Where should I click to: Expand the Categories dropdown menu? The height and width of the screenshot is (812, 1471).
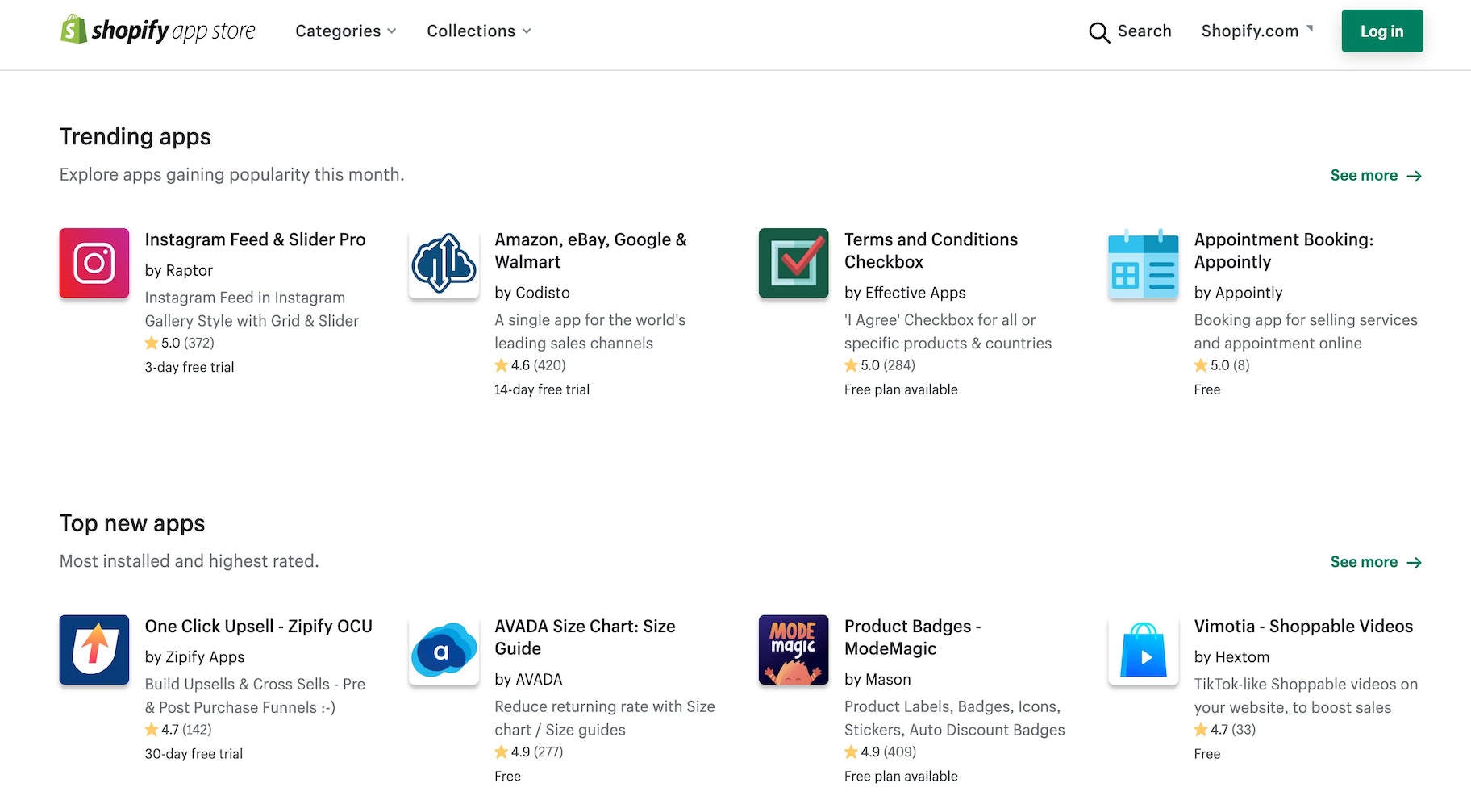tap(345, 31)
